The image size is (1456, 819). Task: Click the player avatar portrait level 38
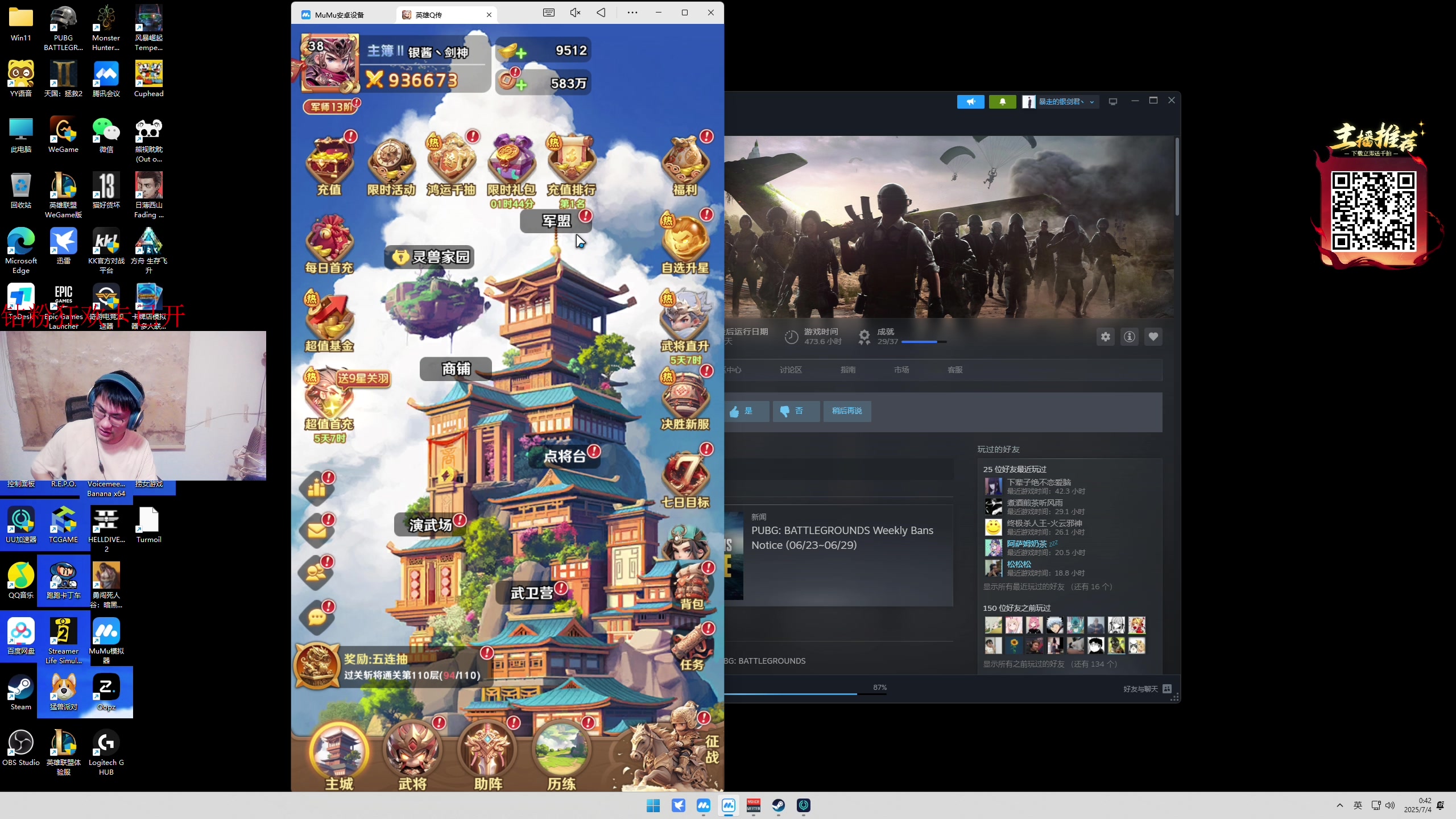click(330, 63)
